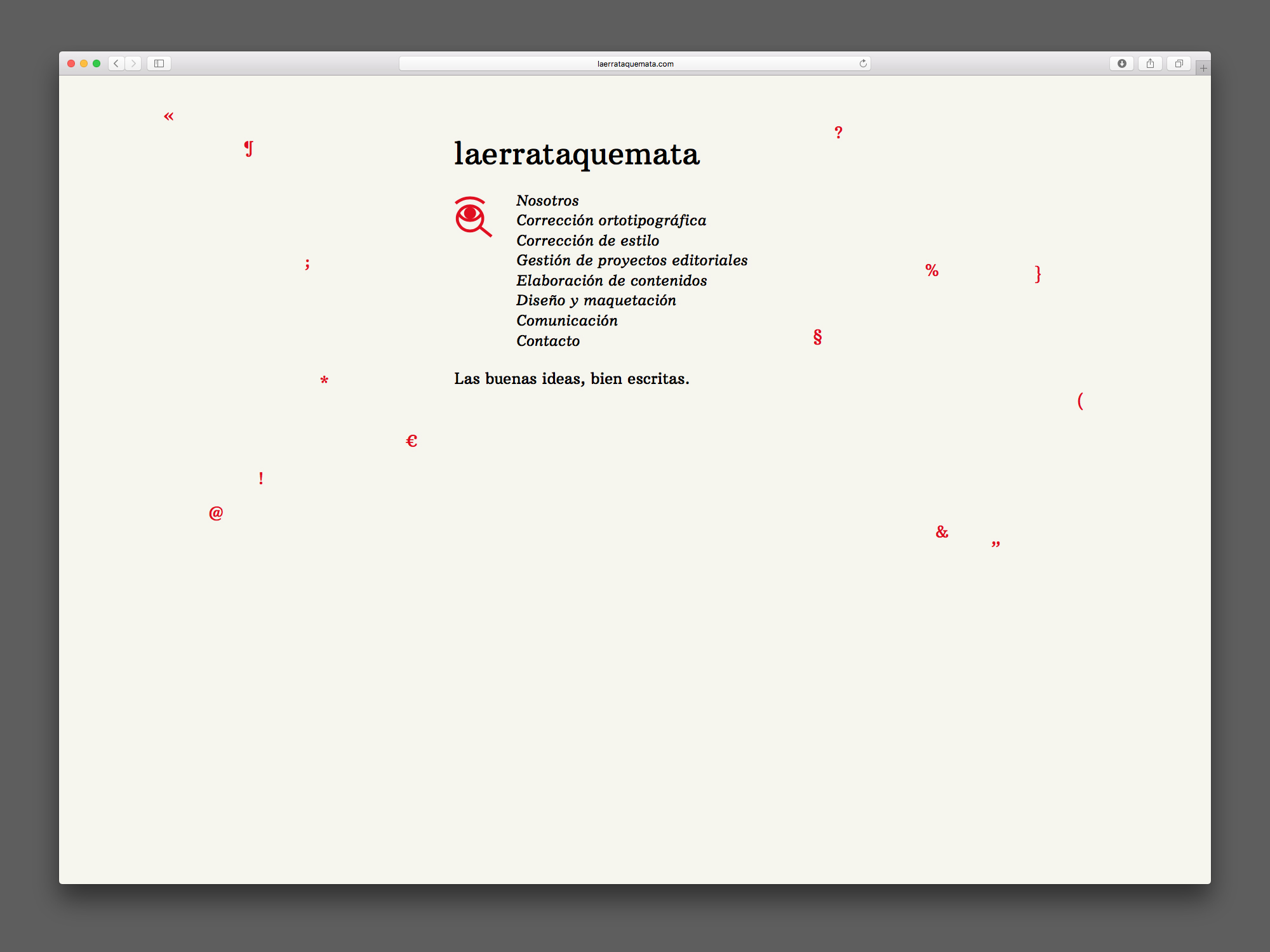Image resolution: width=1270 pixels, height=952 pixels.
Task: Show all tabs overview button
Action: click(x=1179, y=63)
